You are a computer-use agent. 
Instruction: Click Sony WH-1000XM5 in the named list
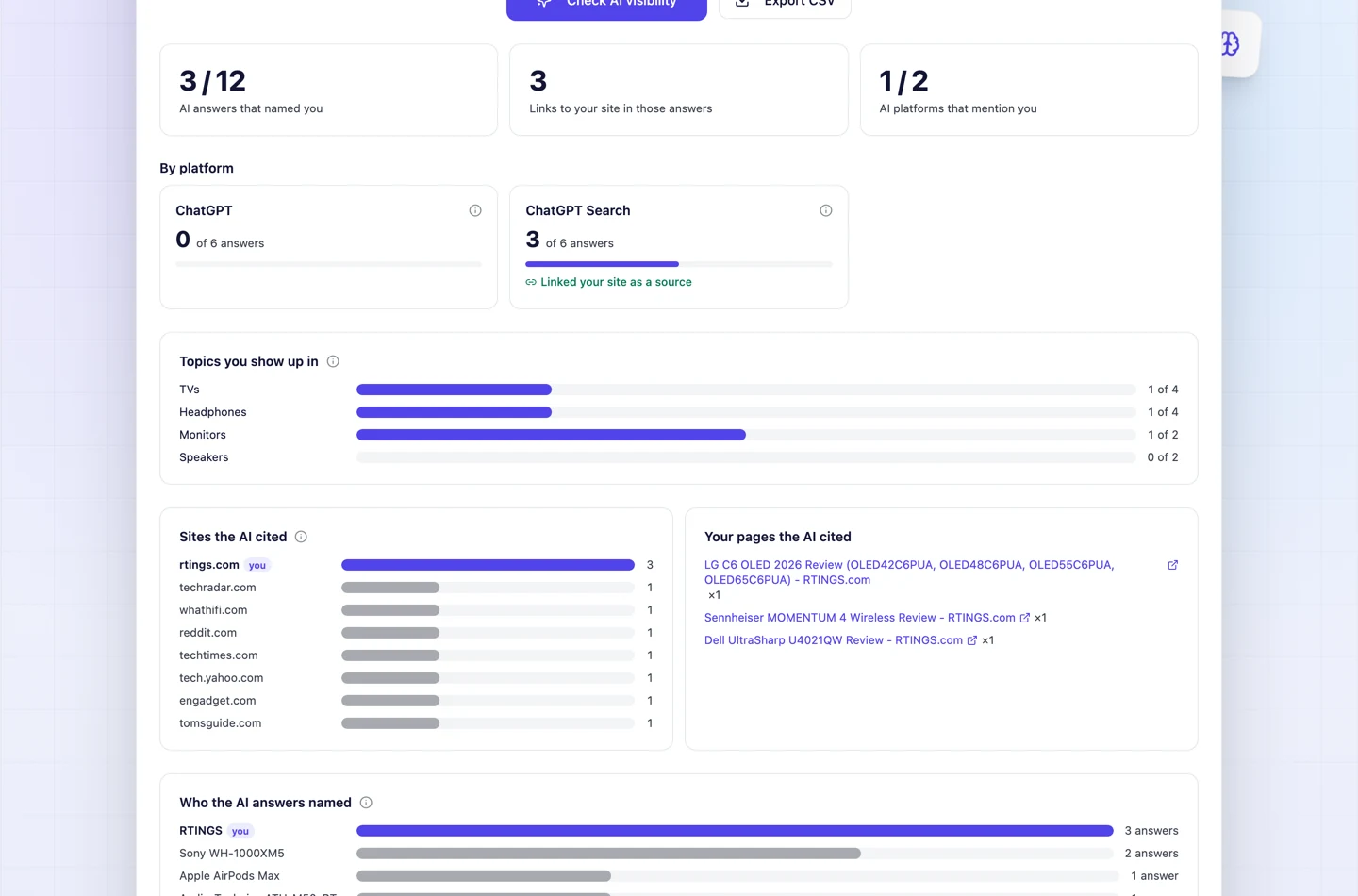[232, 854]
